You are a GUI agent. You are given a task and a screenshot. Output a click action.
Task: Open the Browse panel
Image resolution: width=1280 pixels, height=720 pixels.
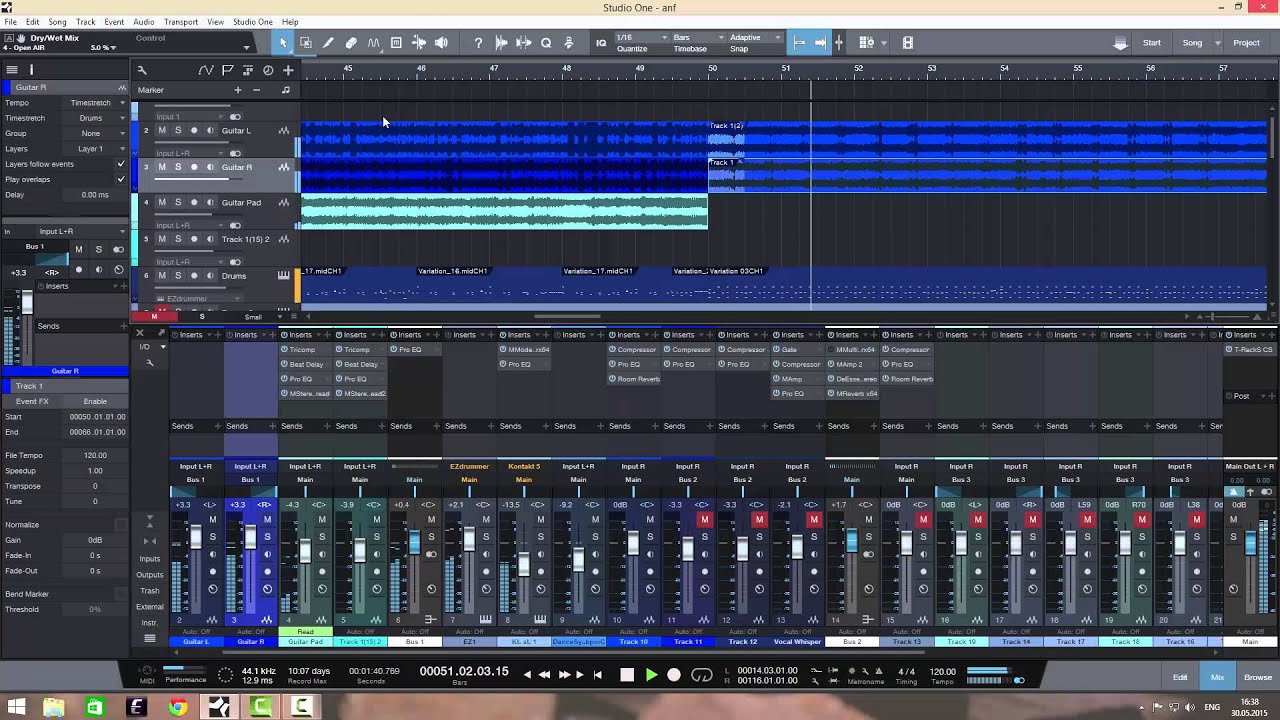1258,677
